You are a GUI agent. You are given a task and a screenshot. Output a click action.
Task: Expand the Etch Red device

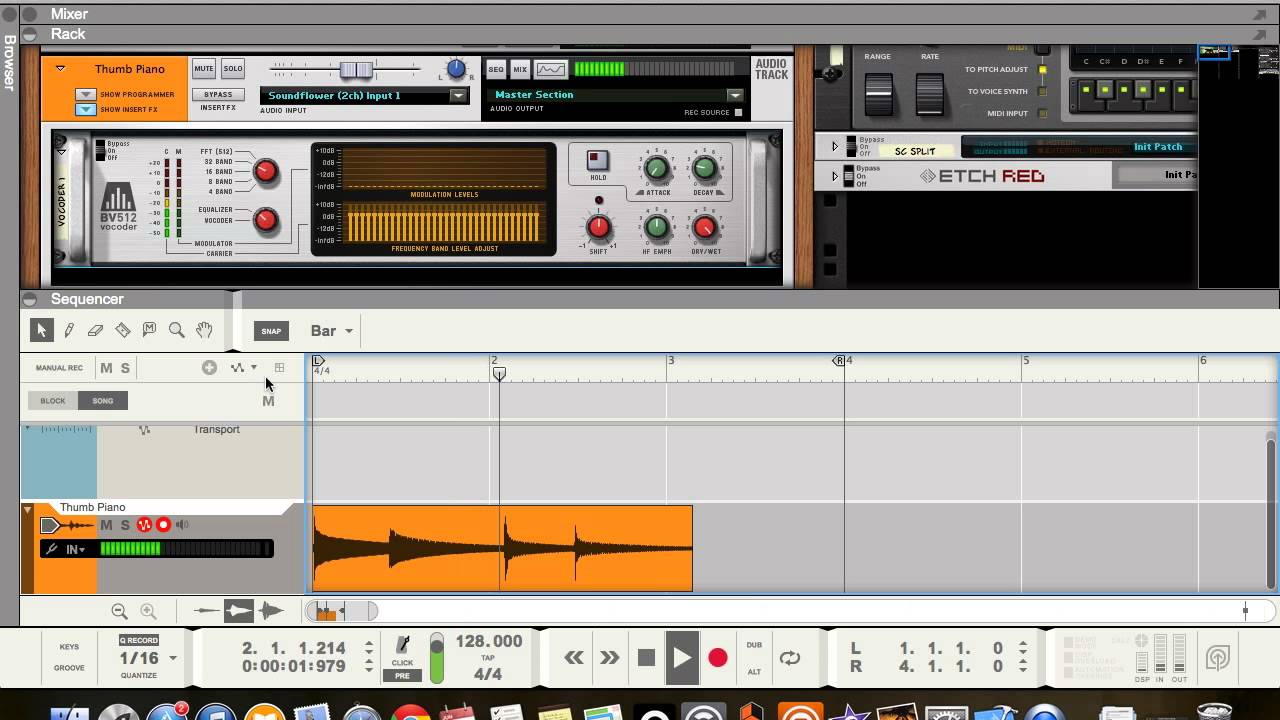click(x=835, y=177)
